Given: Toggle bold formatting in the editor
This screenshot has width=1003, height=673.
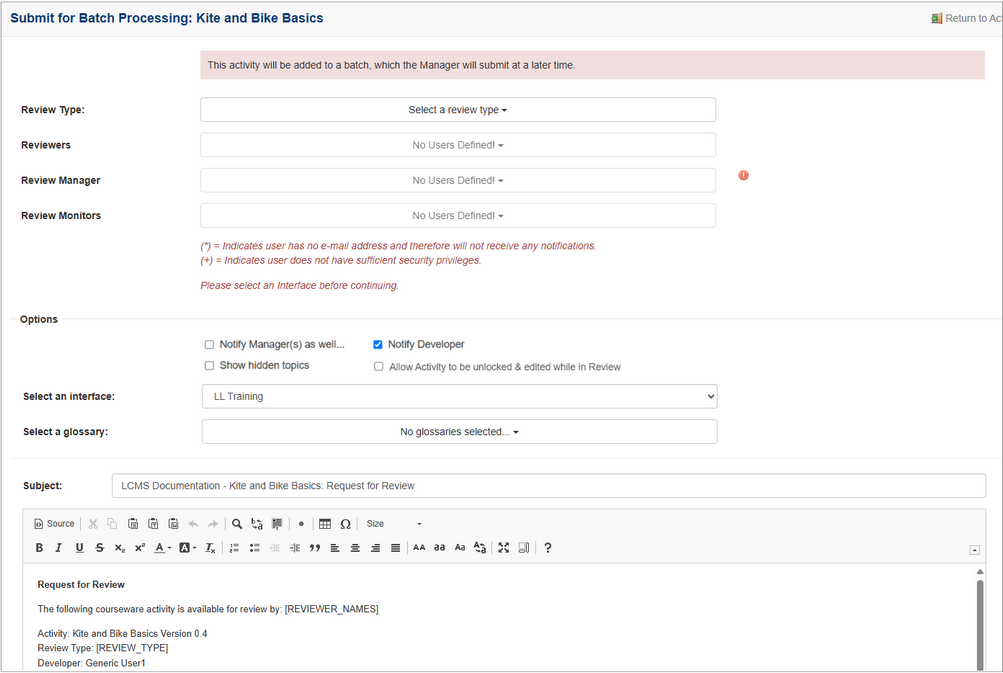Looking at the screenshot, I should (x=39, y=548).
